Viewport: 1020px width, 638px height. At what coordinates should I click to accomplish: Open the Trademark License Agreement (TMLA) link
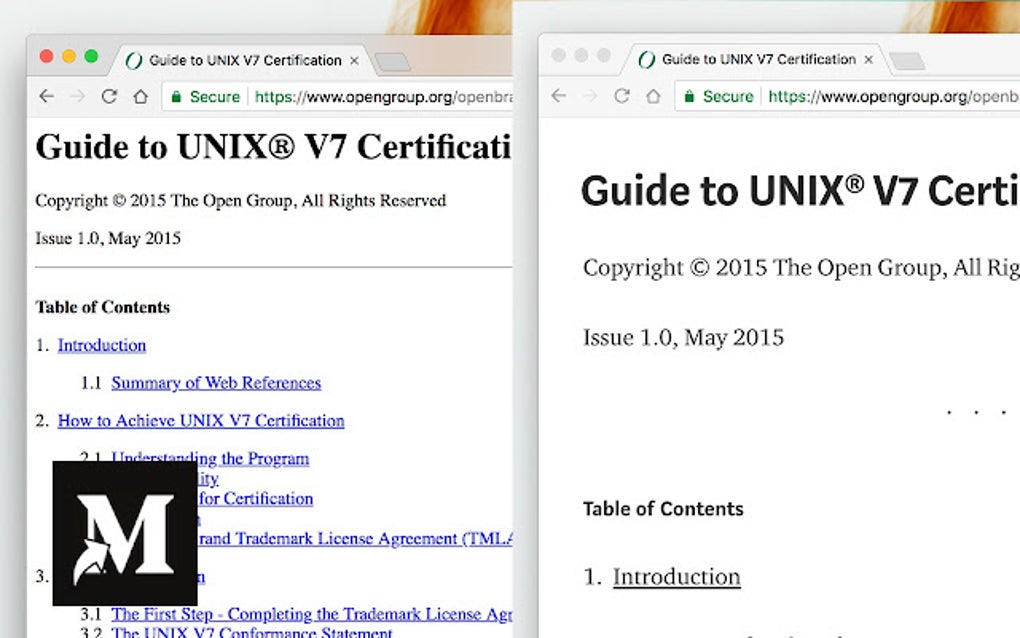[355, 538]
